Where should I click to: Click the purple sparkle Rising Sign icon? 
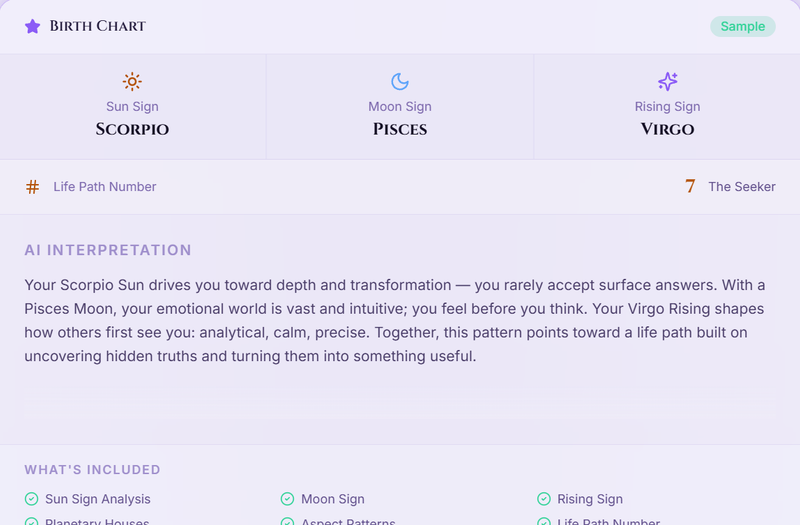[x=667, y=82]
